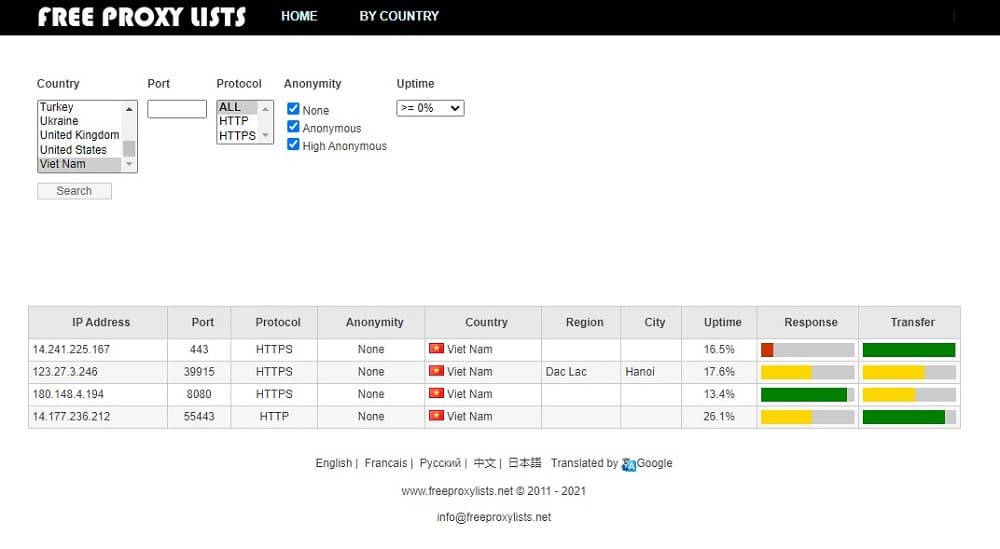Click the Vietnam flag in the 180.148.4.194 row
The image size is (1000, 549).
pyautogui.click(x=436, y=393)
